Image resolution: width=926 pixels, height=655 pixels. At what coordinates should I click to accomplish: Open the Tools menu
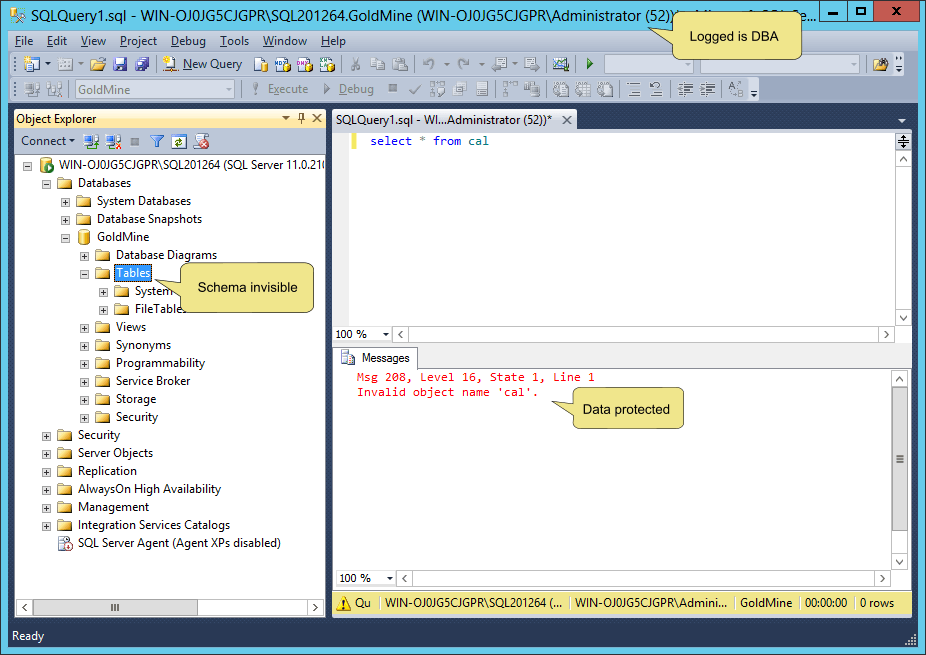[x=234, y=41]
